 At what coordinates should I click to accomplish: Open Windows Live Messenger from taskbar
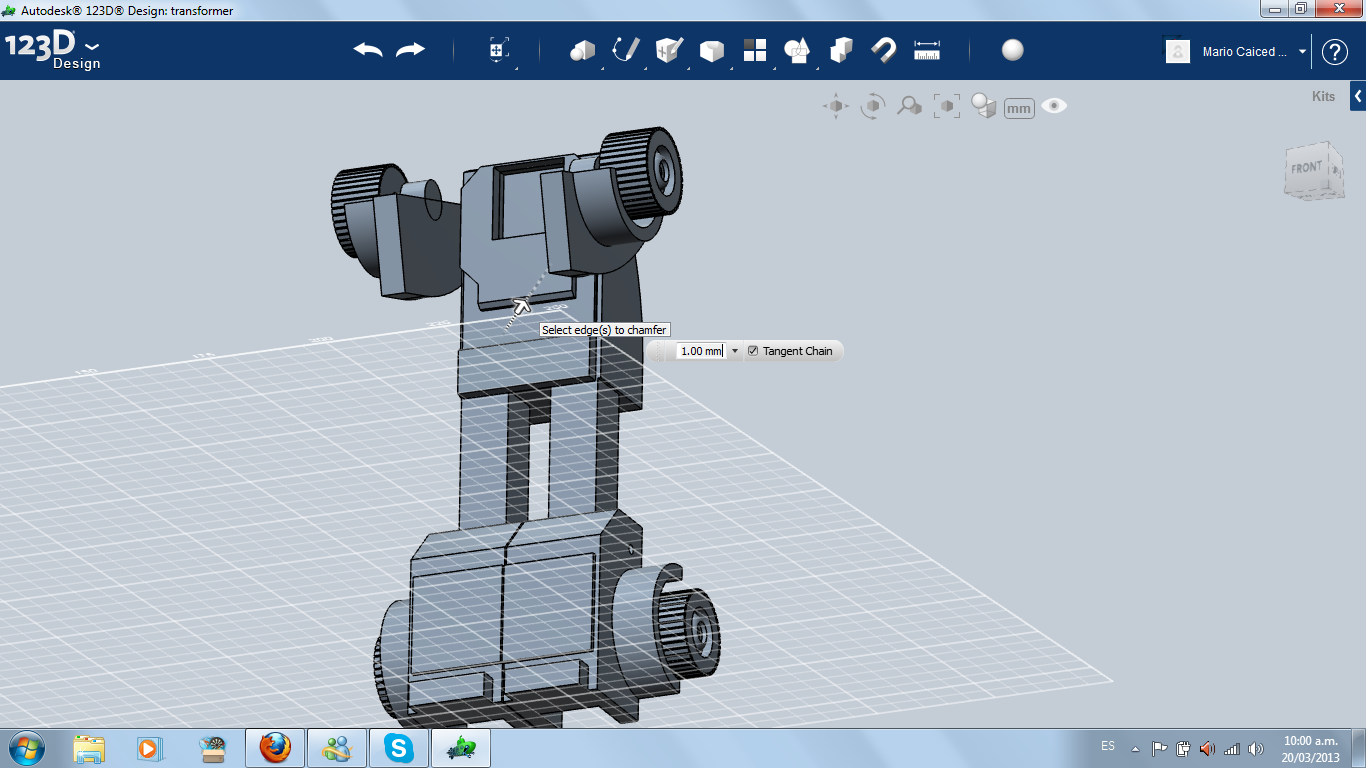(337, 748)
